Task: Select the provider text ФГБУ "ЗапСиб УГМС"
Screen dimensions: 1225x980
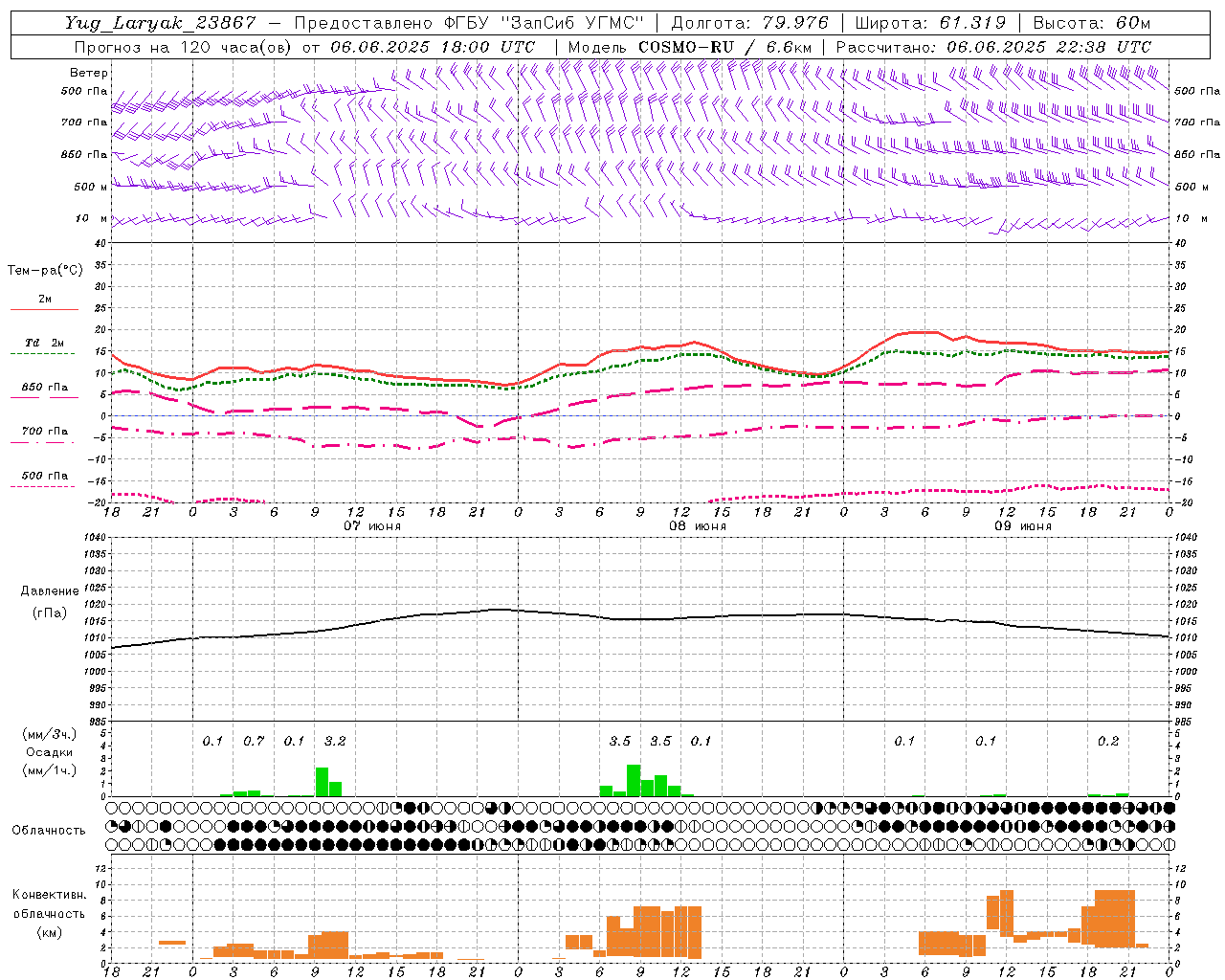Action: coord(544,23)
